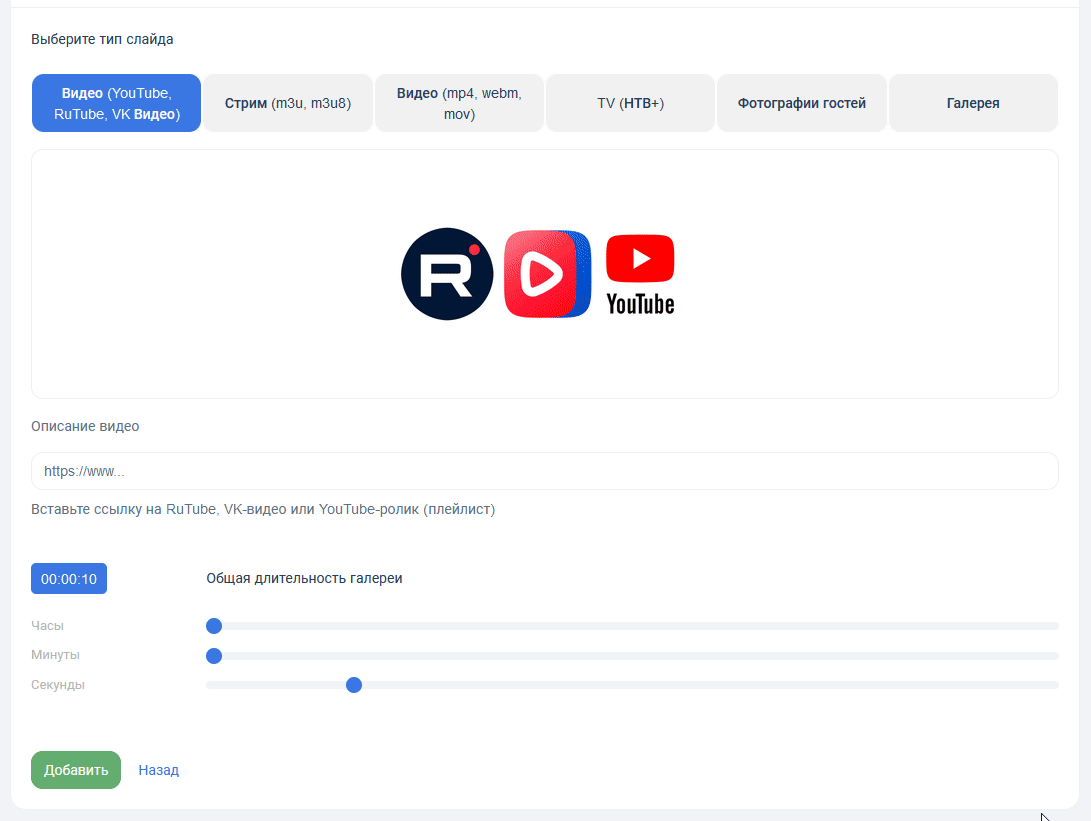Click the Минуты slider handle
This screenshot has height=821, width=1091.
coord(213,656)
